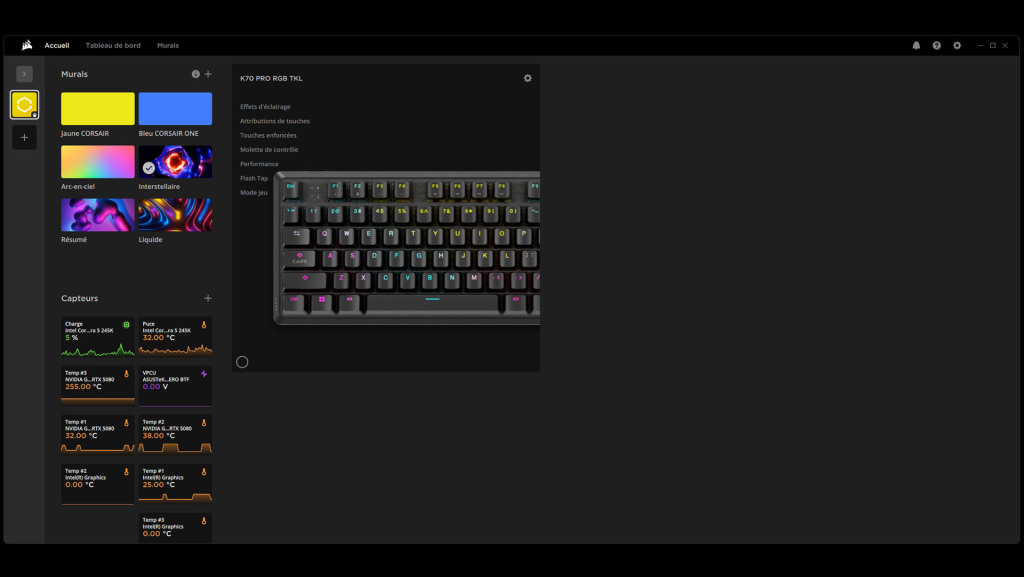1024x577 pixels.
Task: Select the Liquide mural thumbnail
Action: click(x=175, y=215)
